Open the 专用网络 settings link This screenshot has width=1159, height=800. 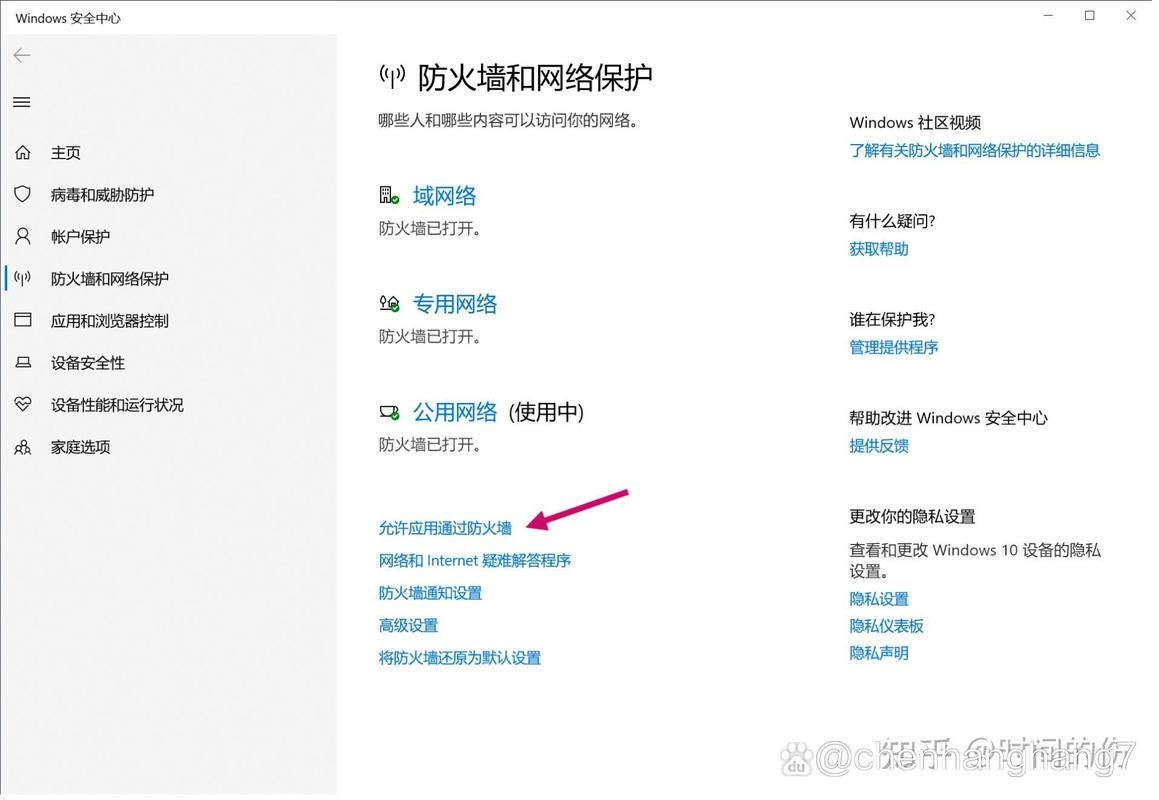[x=455, y=304]
